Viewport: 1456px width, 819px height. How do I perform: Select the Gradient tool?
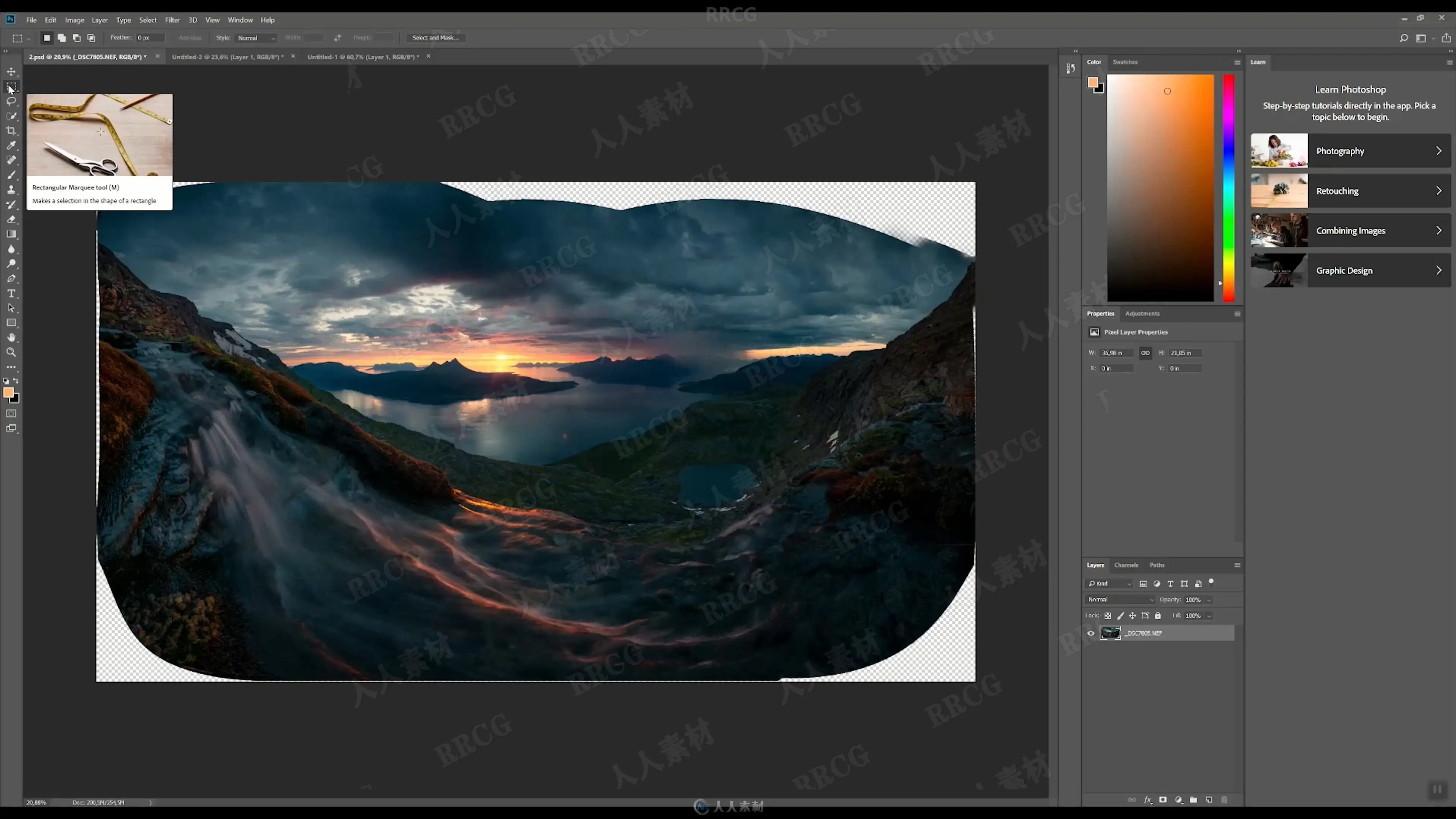[11, 234]
